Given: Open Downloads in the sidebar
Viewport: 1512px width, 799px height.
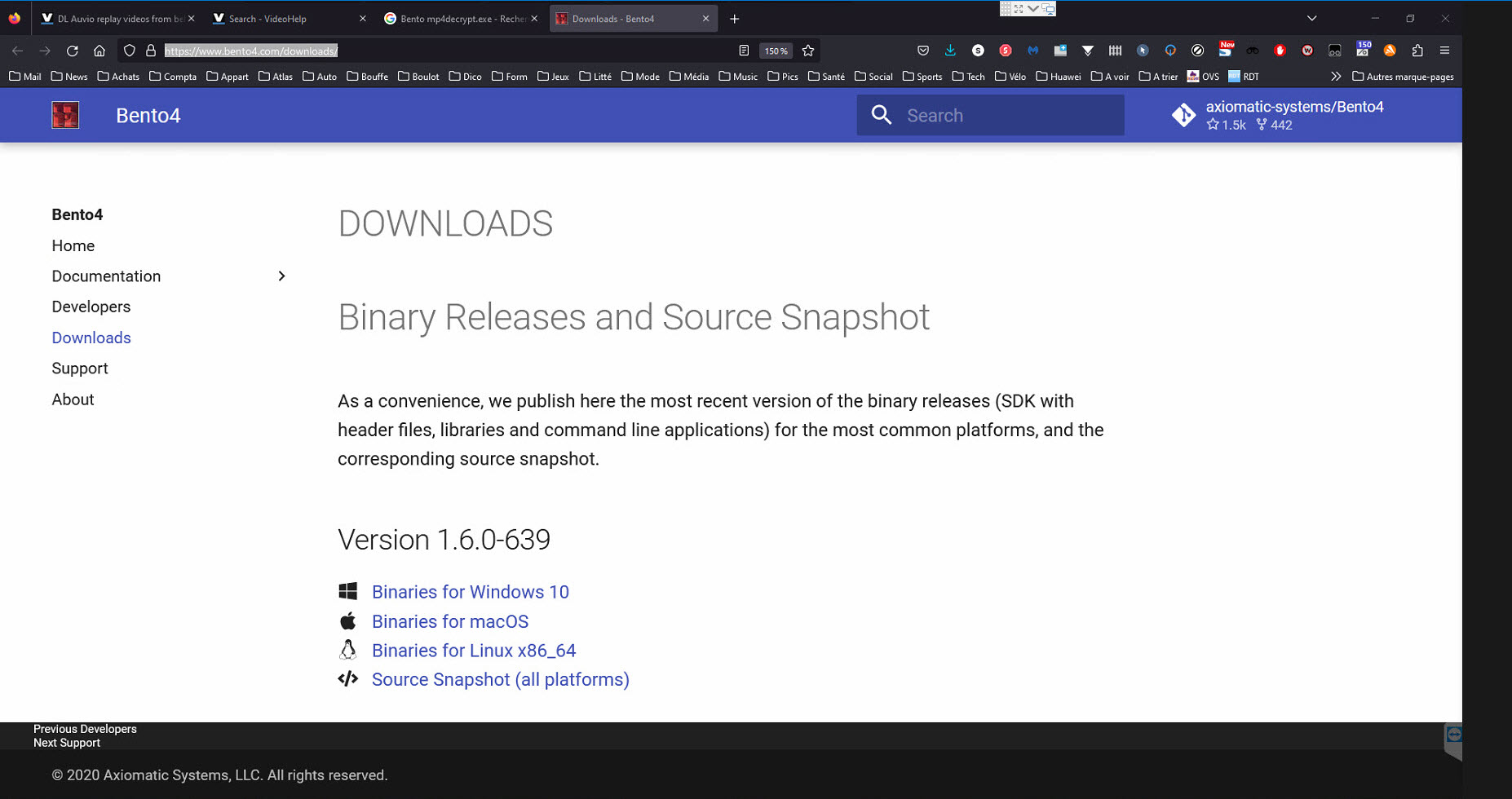Looking at the screenshot, I should (x=91, y=338).
